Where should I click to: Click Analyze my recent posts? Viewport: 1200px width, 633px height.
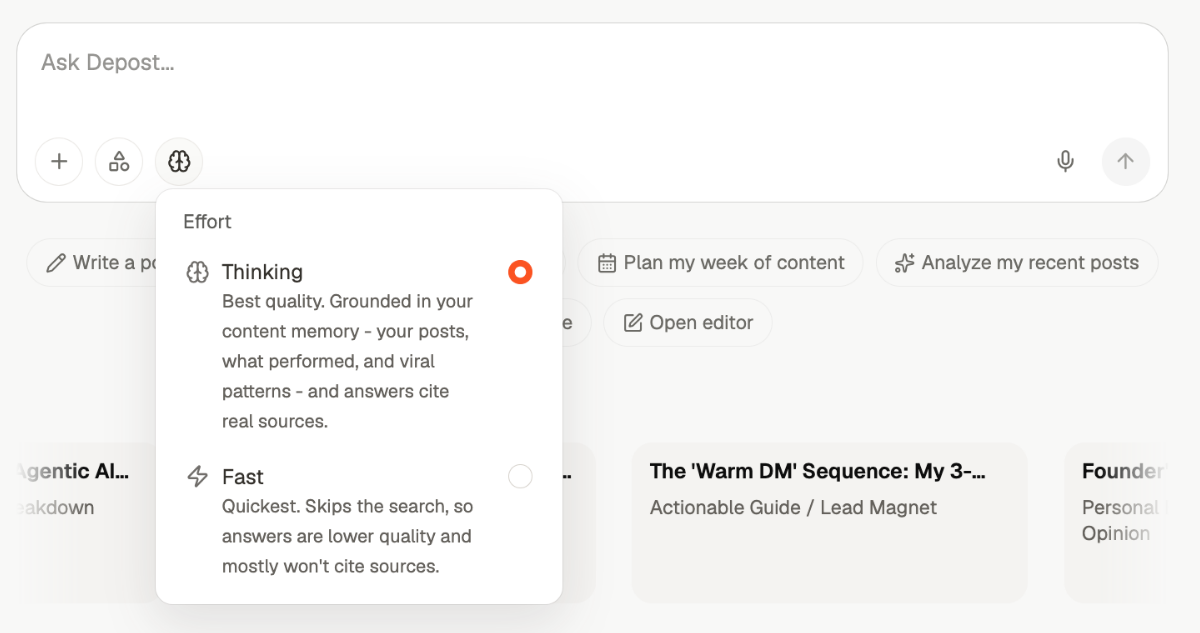click(x=1017, y=263)
